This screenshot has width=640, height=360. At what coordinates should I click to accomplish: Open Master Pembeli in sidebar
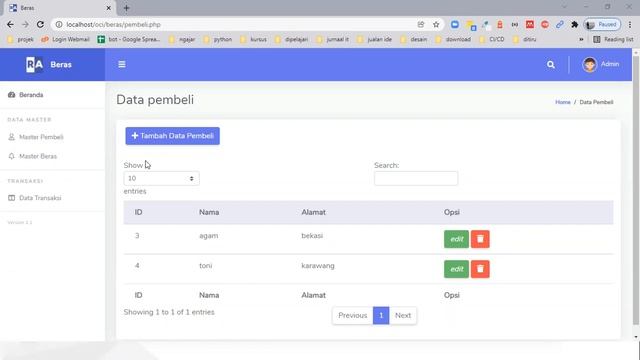[36, 137]
